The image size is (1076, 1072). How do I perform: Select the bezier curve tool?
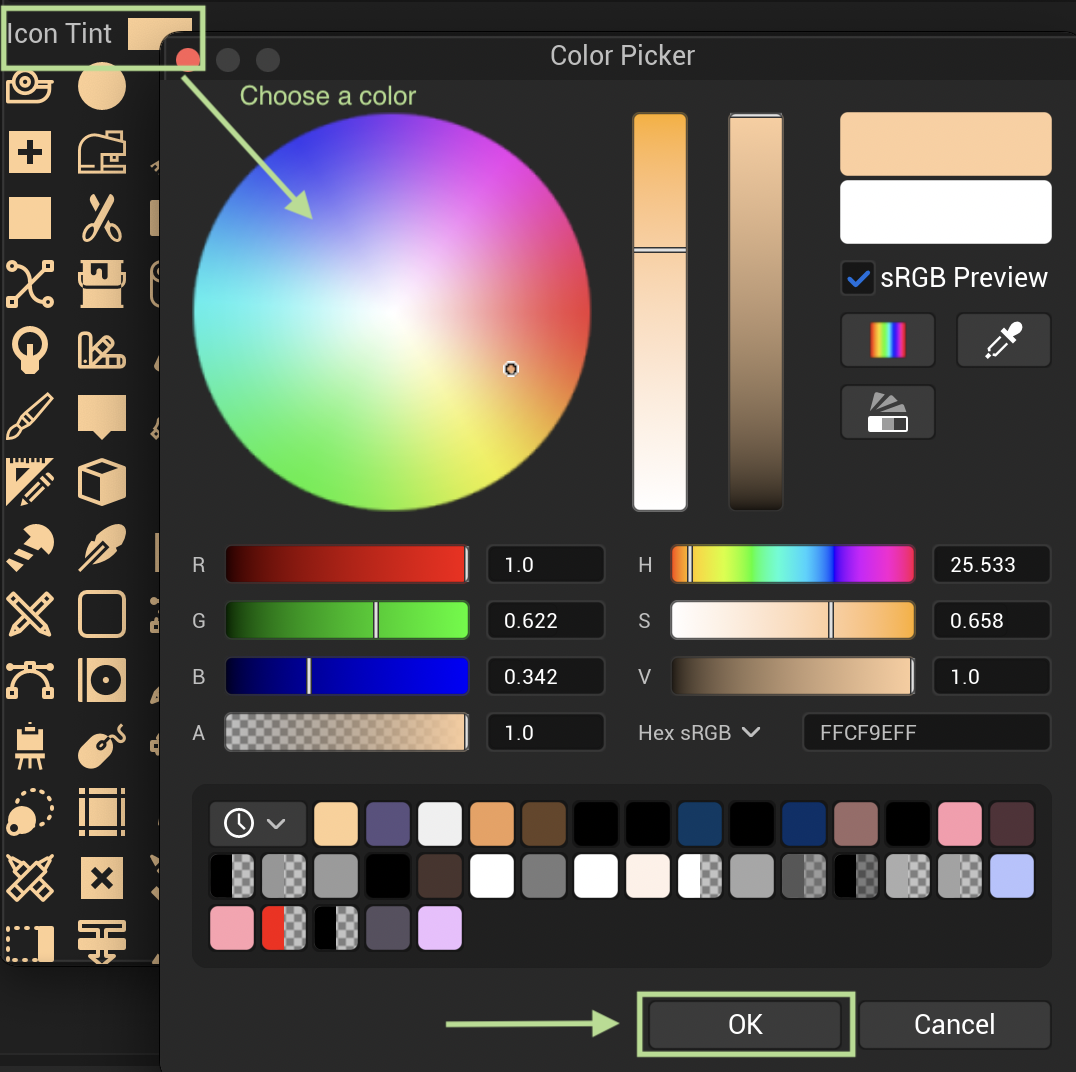30,680
